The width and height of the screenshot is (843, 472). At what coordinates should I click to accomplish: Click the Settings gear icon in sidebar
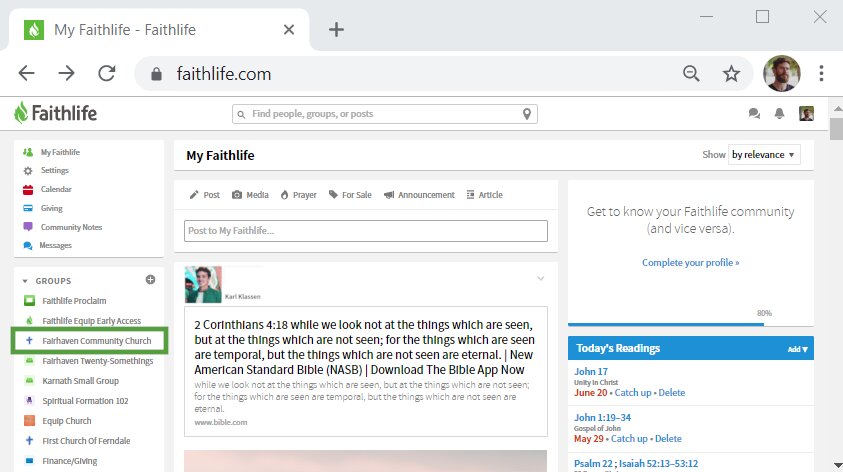[28, 170]
